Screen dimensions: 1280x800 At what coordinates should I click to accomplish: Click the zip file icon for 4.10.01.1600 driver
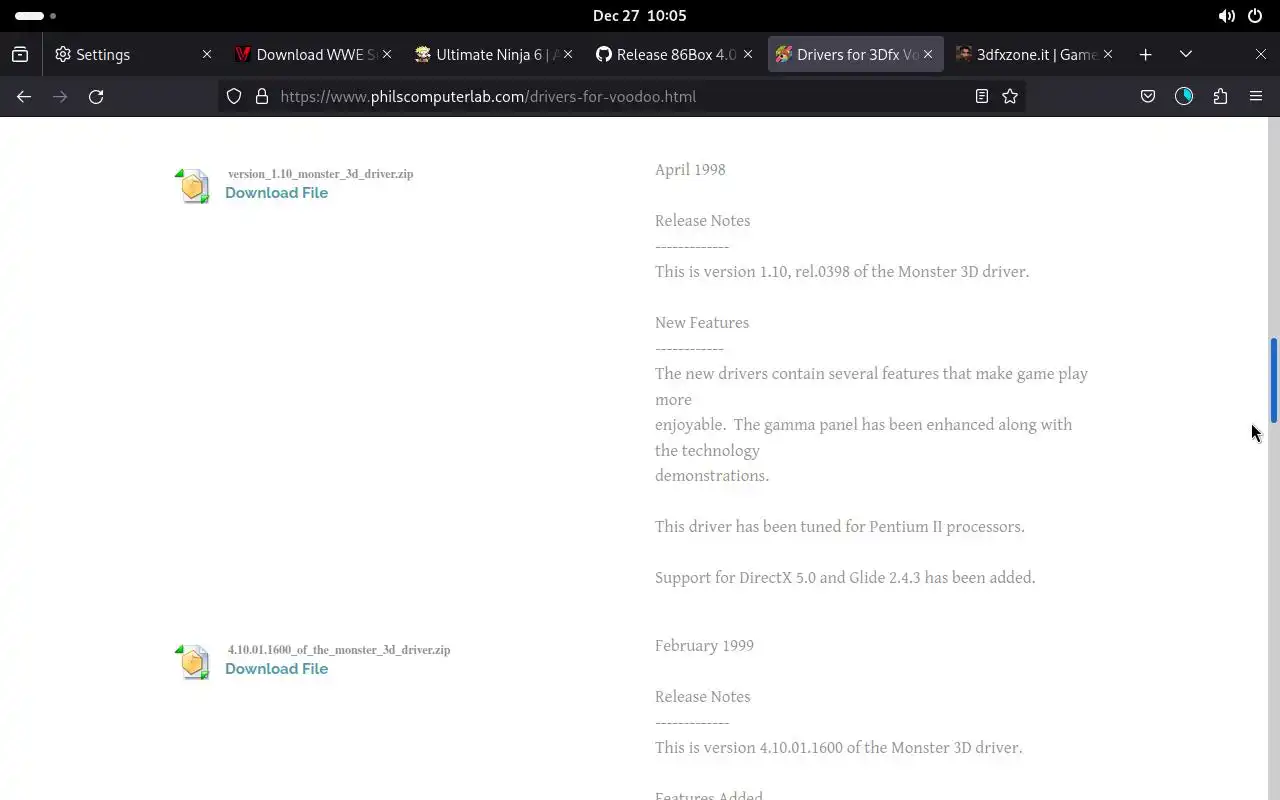tap(193, 662)
